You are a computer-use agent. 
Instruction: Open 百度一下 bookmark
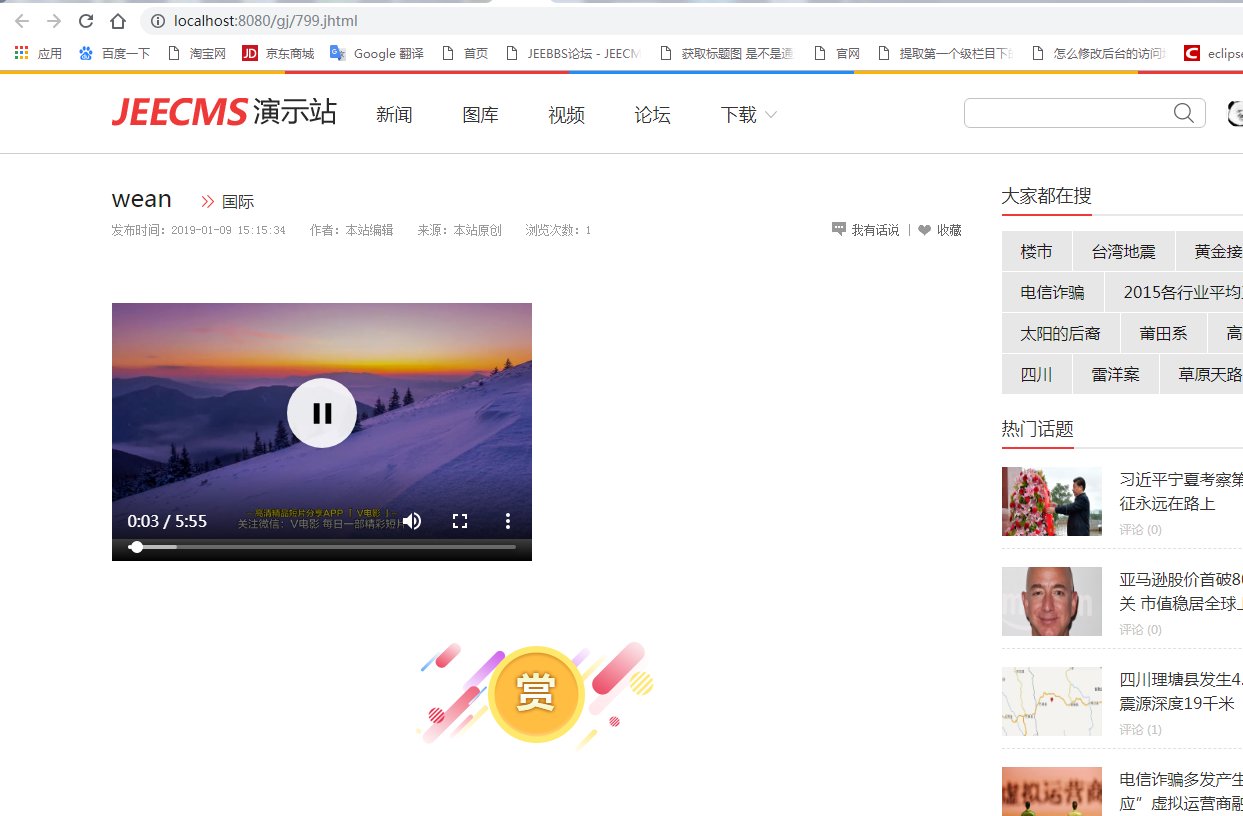coord(114,53)
